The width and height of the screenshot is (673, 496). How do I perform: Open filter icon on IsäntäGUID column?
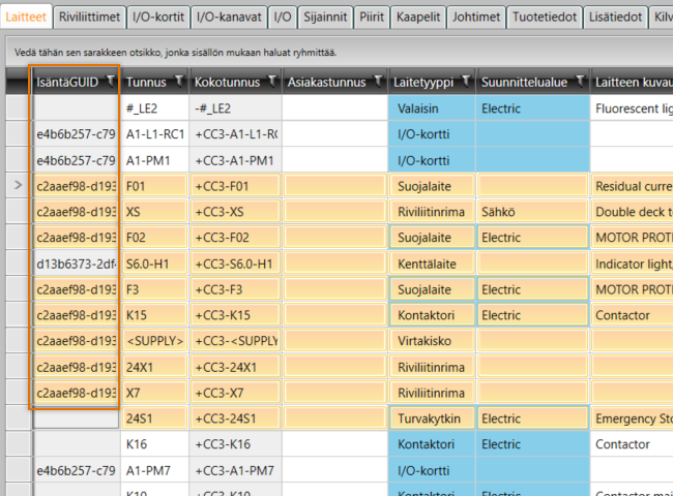point(108,81)
